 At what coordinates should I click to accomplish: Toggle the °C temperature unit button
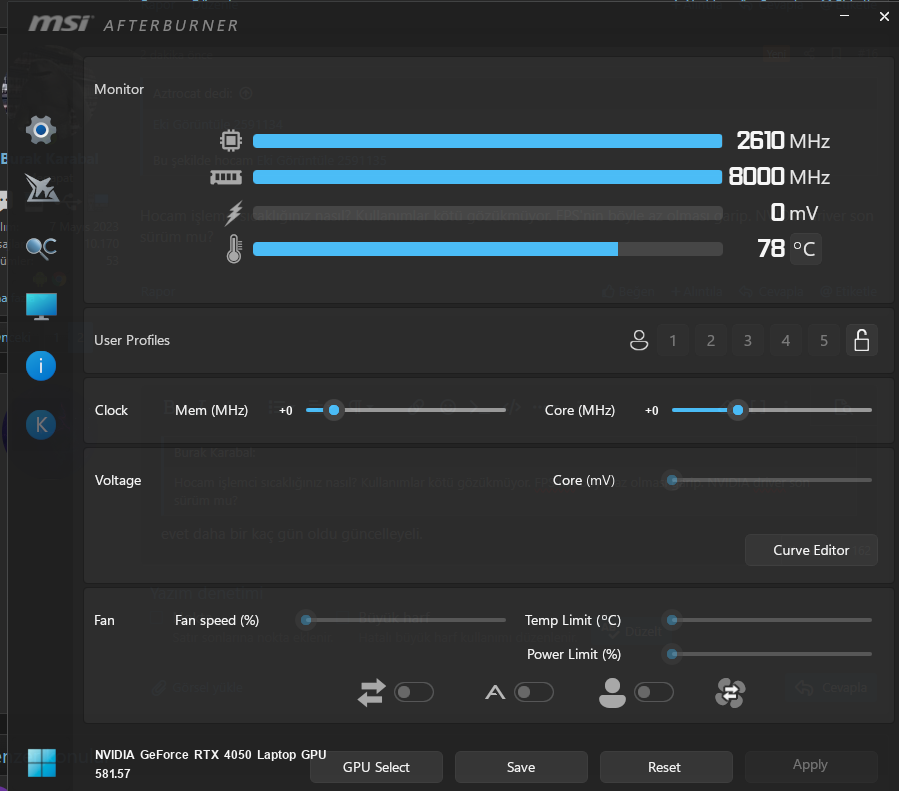coord(805,249)
